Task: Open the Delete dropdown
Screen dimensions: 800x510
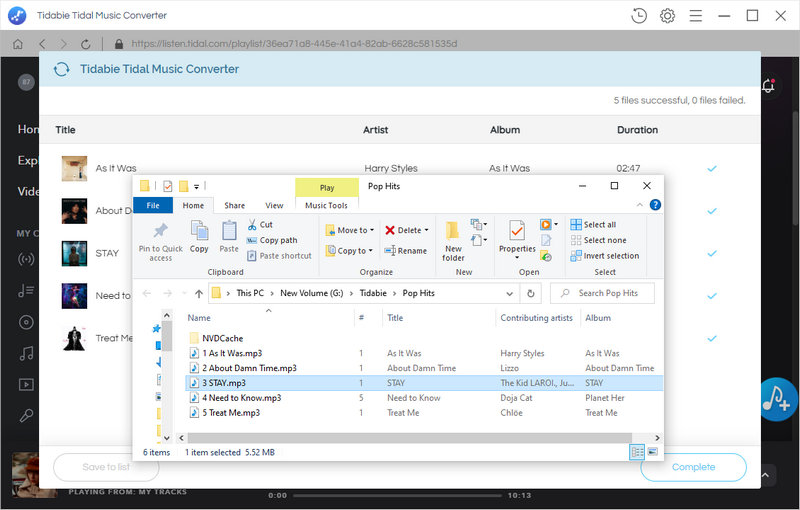Action: [407, 231]
